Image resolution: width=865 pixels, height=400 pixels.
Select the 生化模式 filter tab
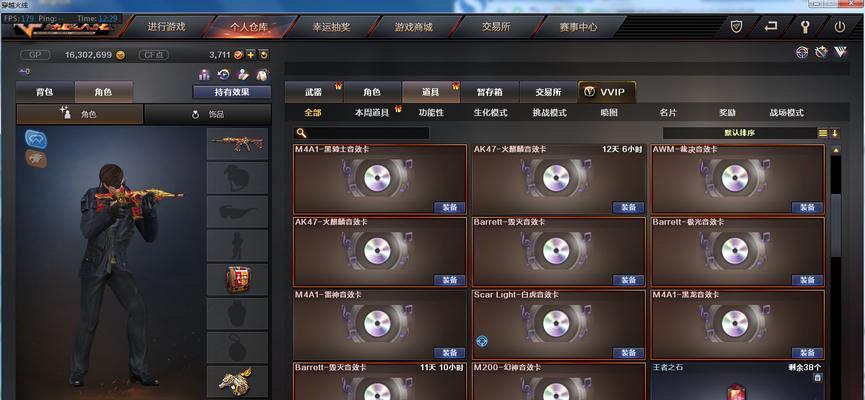click(490, 113)
